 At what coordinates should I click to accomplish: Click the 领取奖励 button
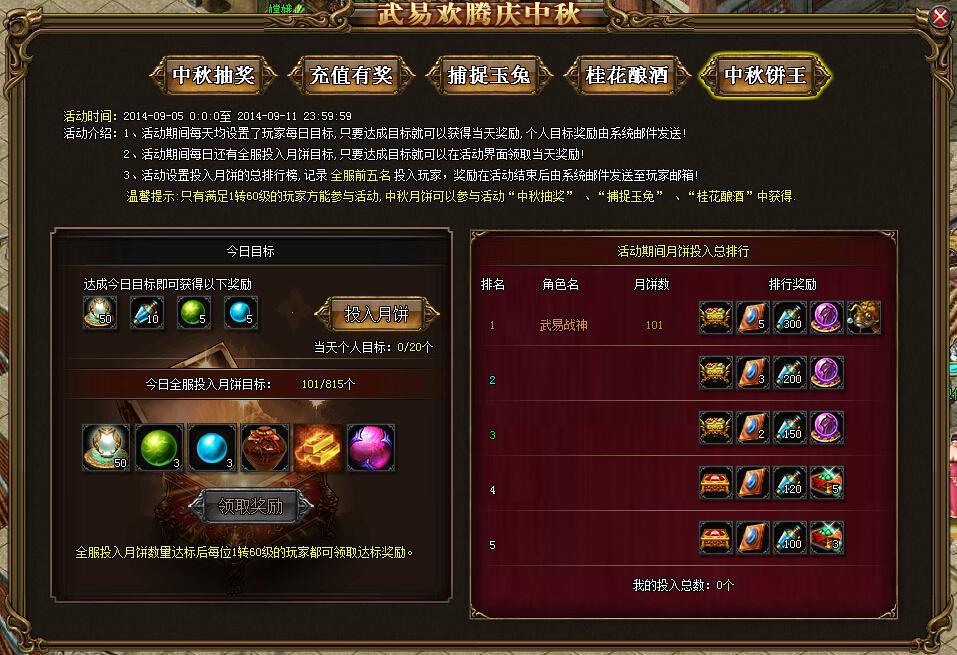(251, 506)
